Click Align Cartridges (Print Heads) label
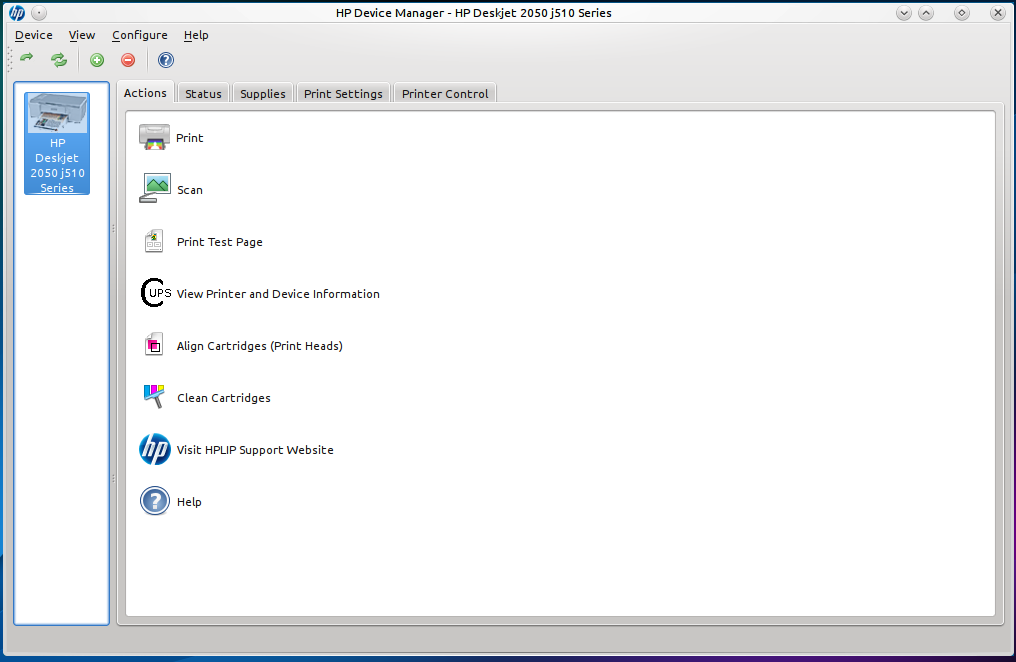 [x=260, y=346]
